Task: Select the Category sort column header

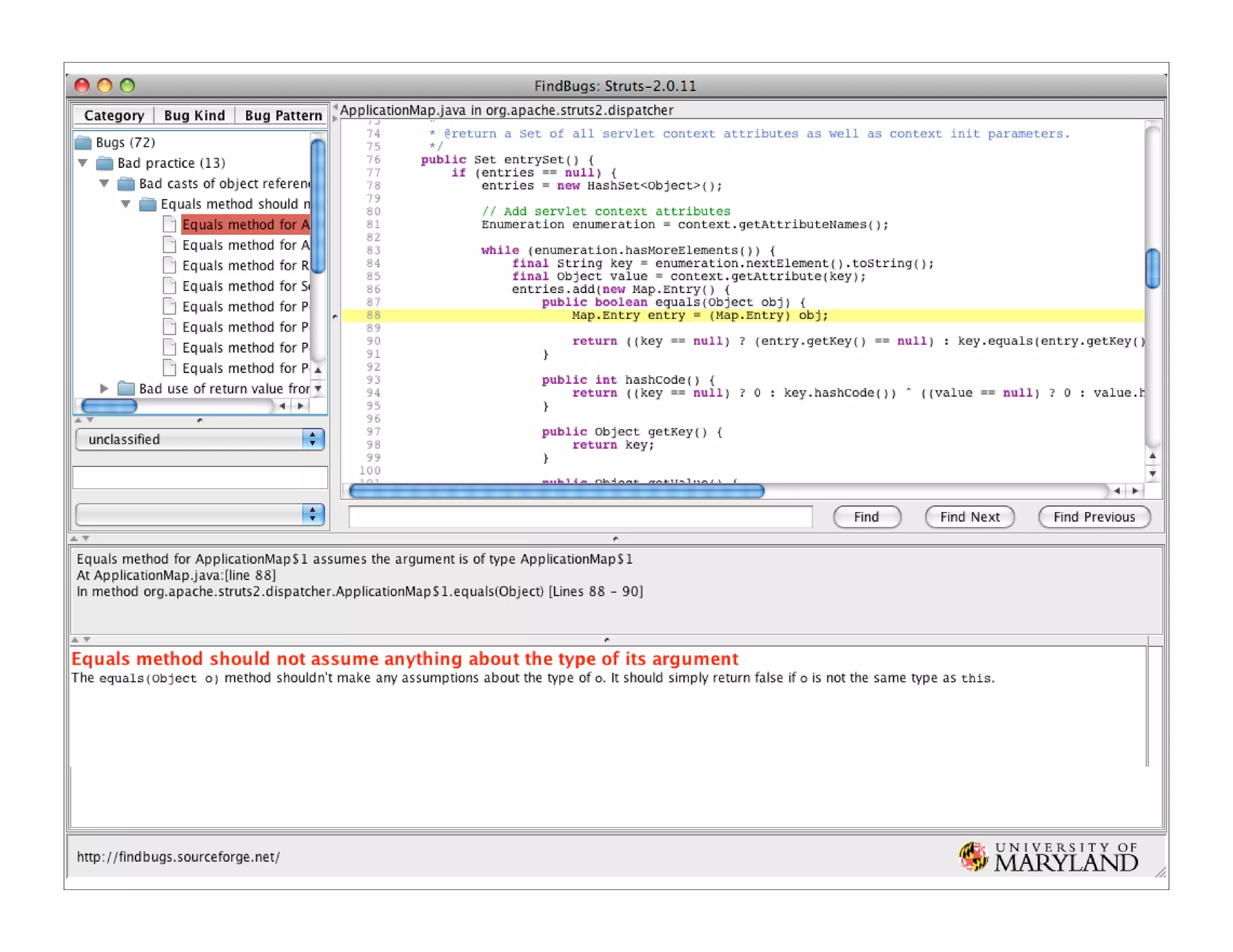Action: coord(114,116)
